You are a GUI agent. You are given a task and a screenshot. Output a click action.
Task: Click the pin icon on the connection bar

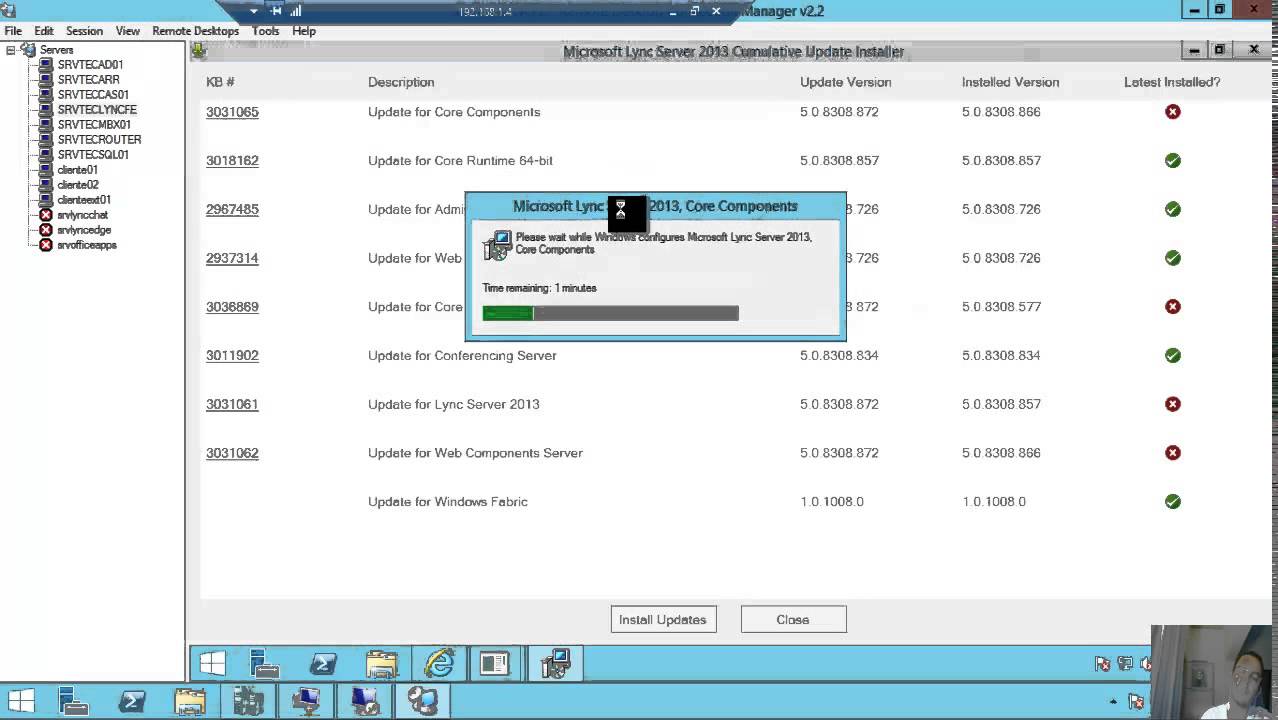point(275,11)
